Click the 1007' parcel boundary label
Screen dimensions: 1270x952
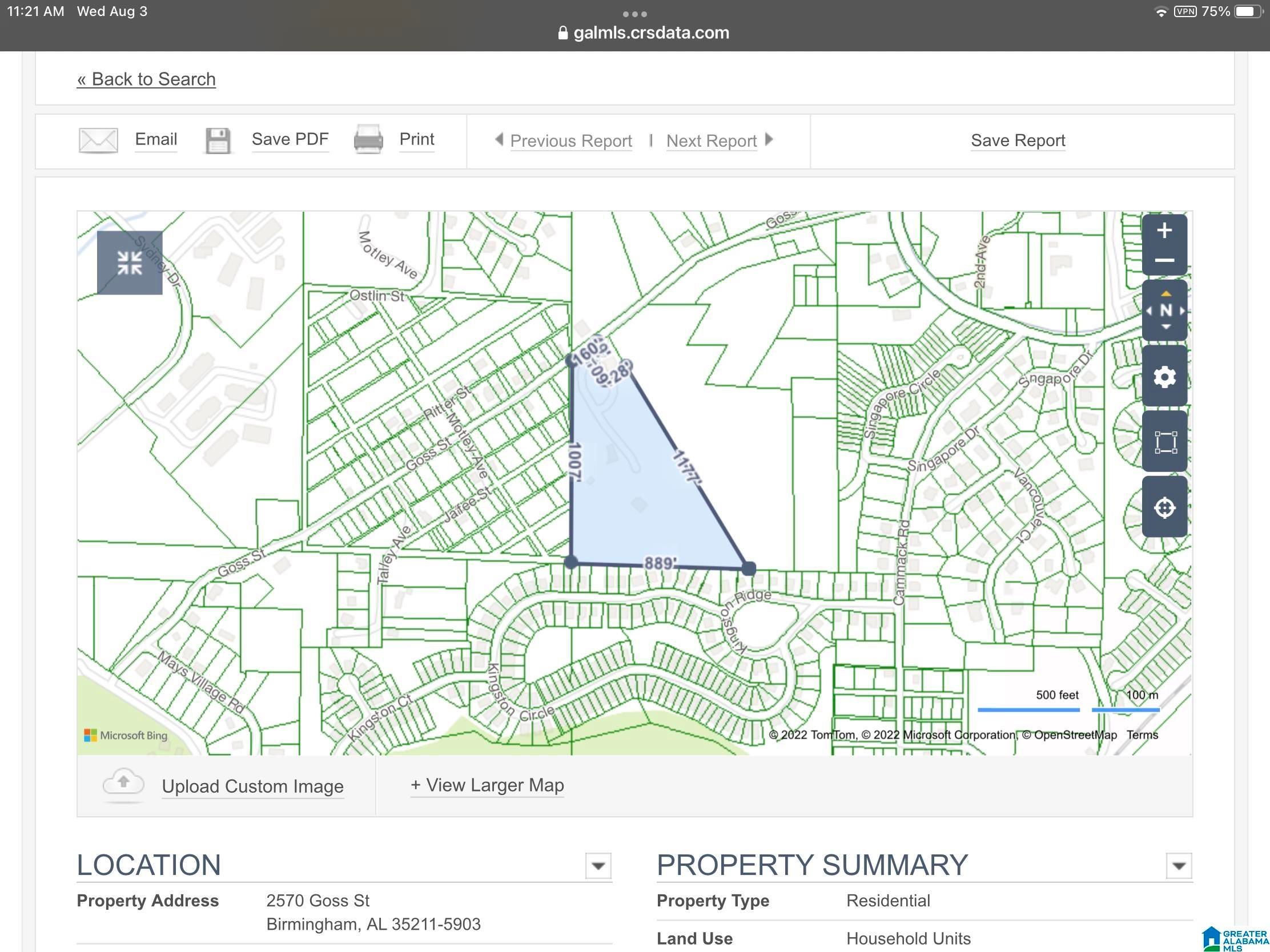[x=574, y=462]
